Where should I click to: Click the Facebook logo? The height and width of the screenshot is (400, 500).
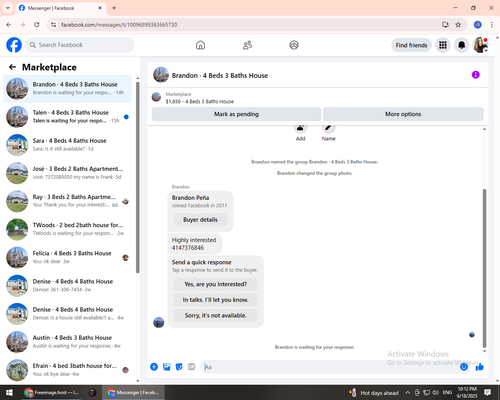(x=14, y=45)
